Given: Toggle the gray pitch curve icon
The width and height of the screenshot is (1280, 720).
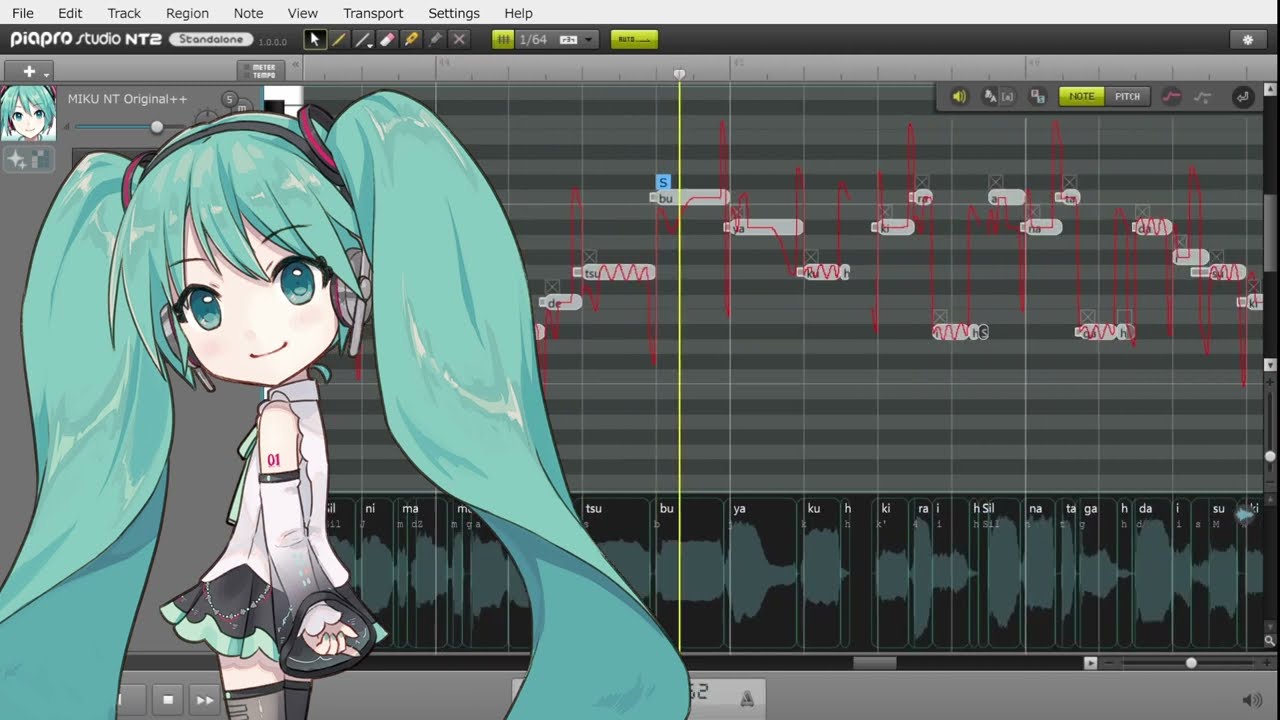Looking at the screenshot, I should (x=1203, y=97).
